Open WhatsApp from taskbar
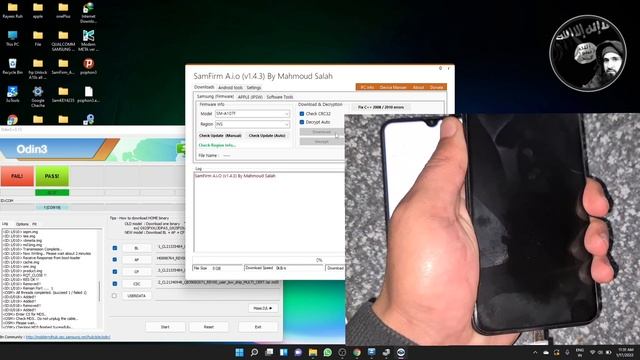This screenshot has width=640, height=360. pyautogui.click(x=328, y=352)
